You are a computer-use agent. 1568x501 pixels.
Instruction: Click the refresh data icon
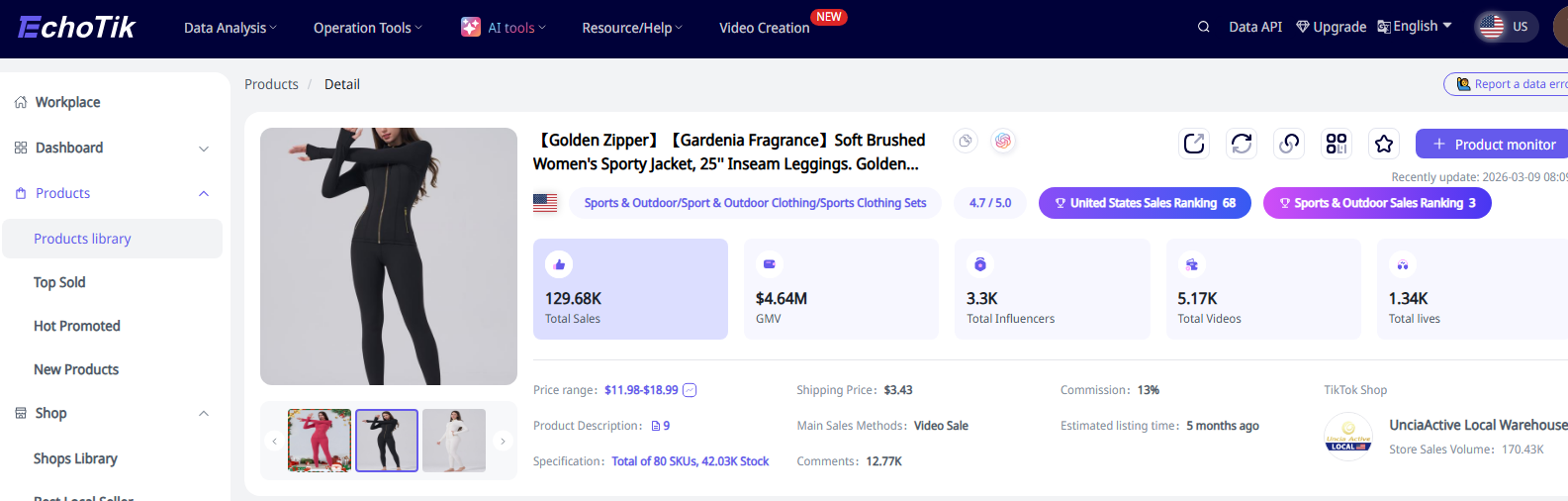(x=1242, y=144)
